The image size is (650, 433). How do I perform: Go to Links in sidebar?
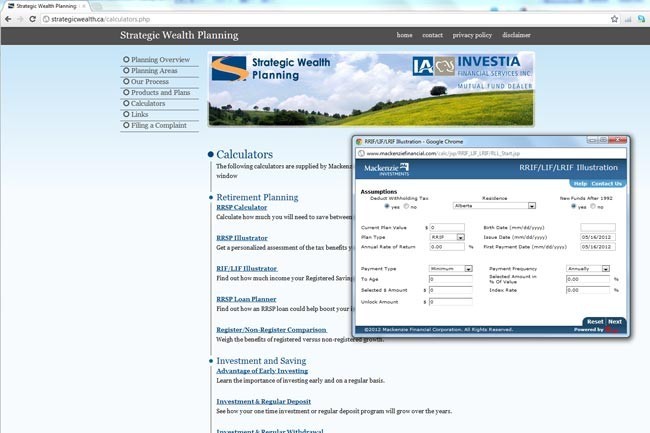pos(139,114)
